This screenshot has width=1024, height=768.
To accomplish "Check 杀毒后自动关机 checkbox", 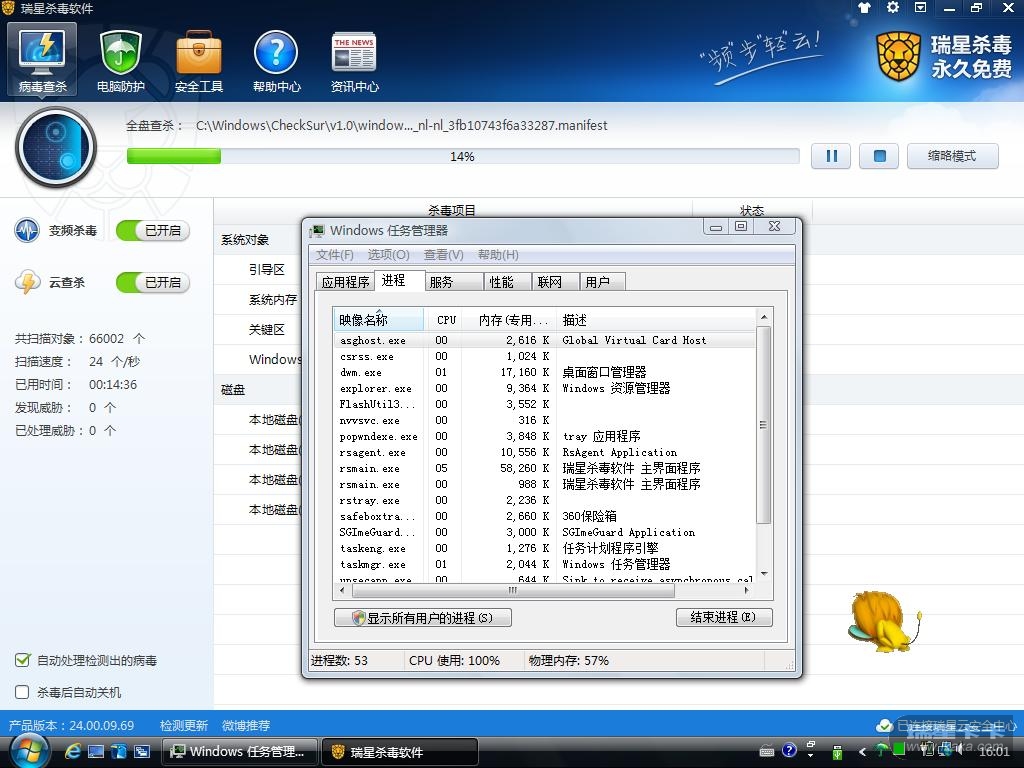I will coord(22,692).
